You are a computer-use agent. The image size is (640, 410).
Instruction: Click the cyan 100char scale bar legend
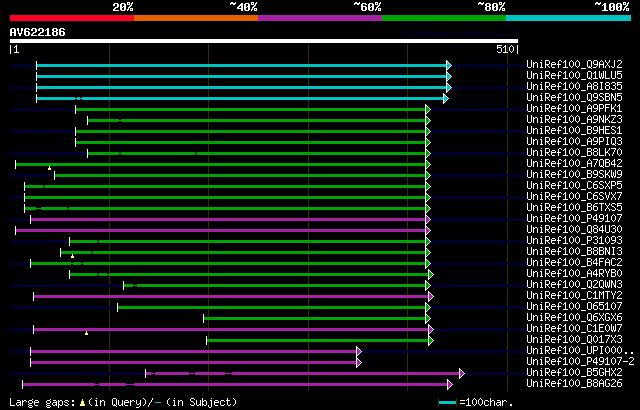(x=447, y=403)
